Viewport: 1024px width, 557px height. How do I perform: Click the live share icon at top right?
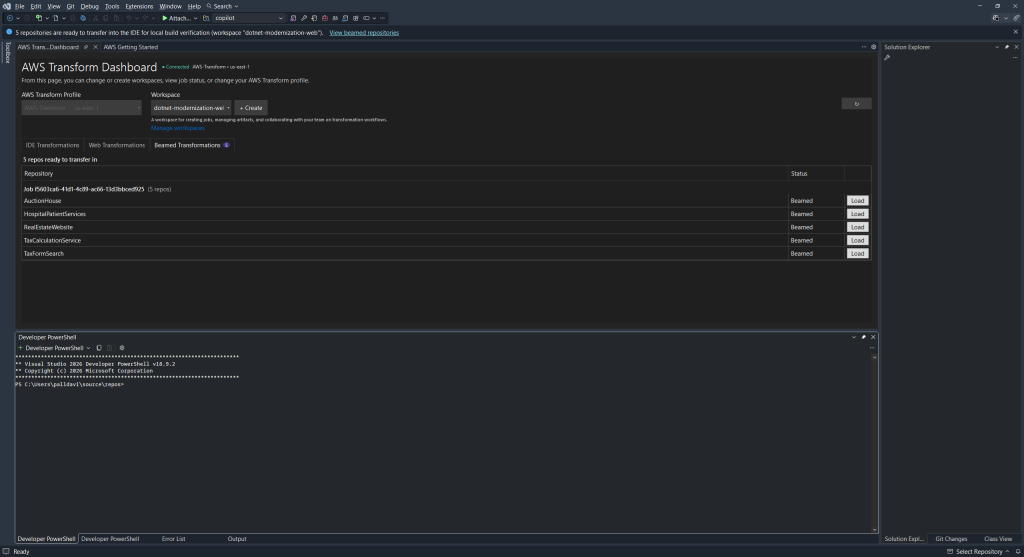point(1016,18)
